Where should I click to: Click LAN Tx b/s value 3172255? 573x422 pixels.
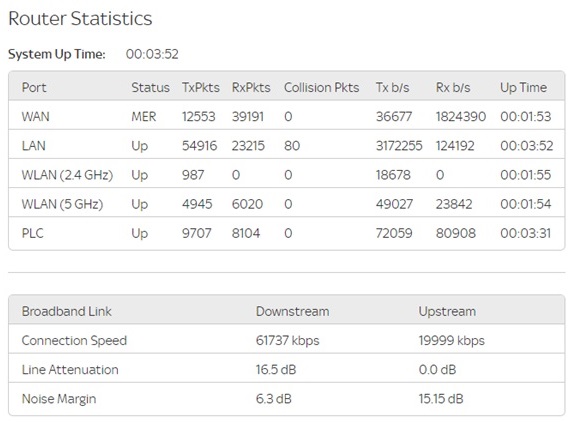point(399,146)
